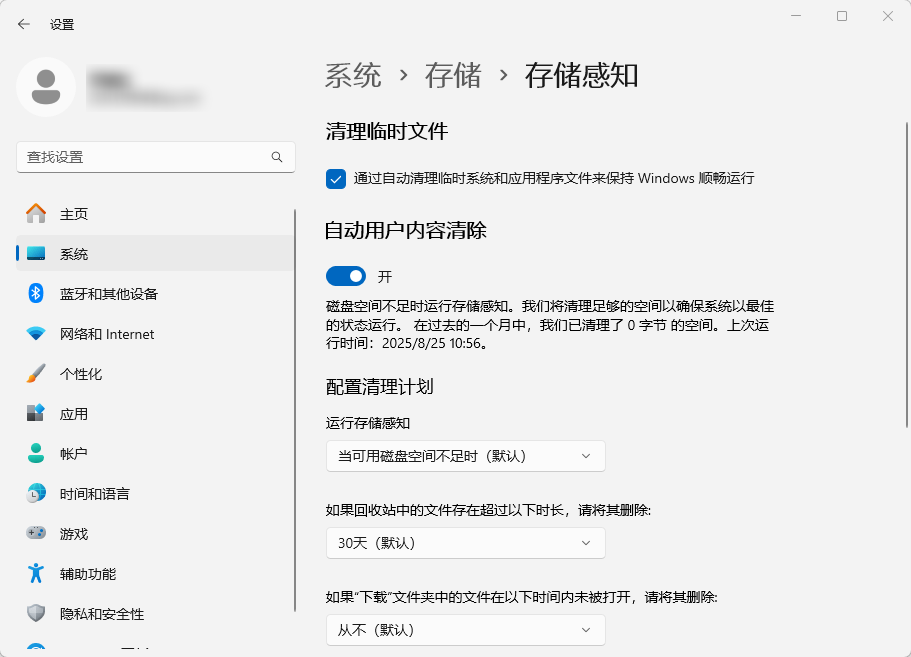This screenshot has width=911, height=657.
Task: Open the 运行存储感知 dropdown
Action: coord(465,456)
